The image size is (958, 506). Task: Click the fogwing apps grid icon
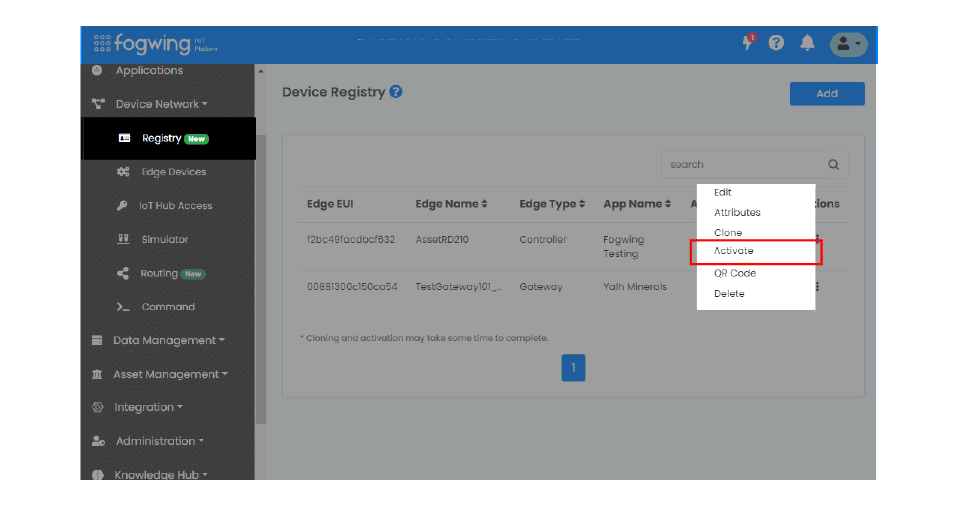[x=102, y=43]
